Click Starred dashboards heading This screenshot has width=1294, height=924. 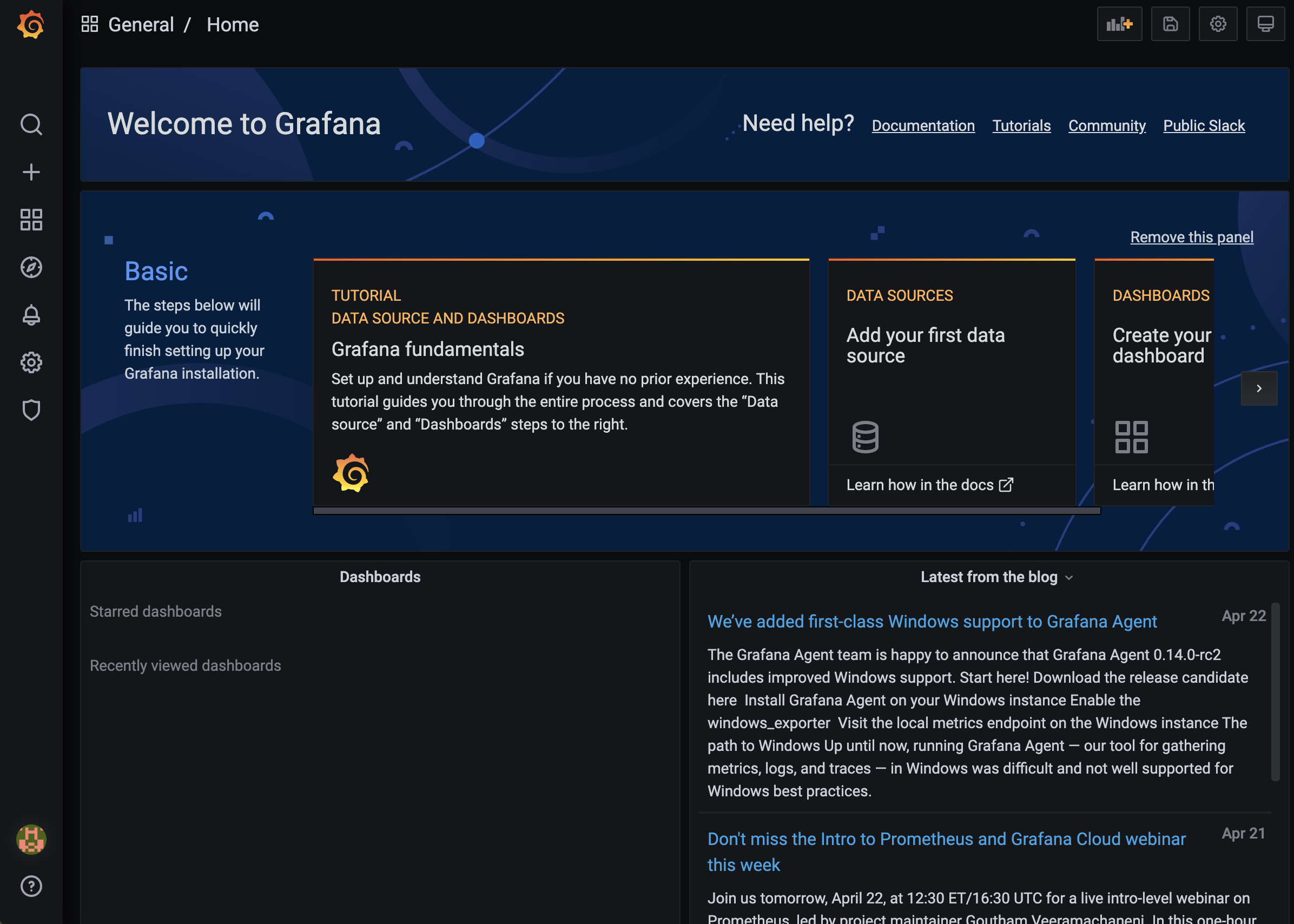pos(156,612)
